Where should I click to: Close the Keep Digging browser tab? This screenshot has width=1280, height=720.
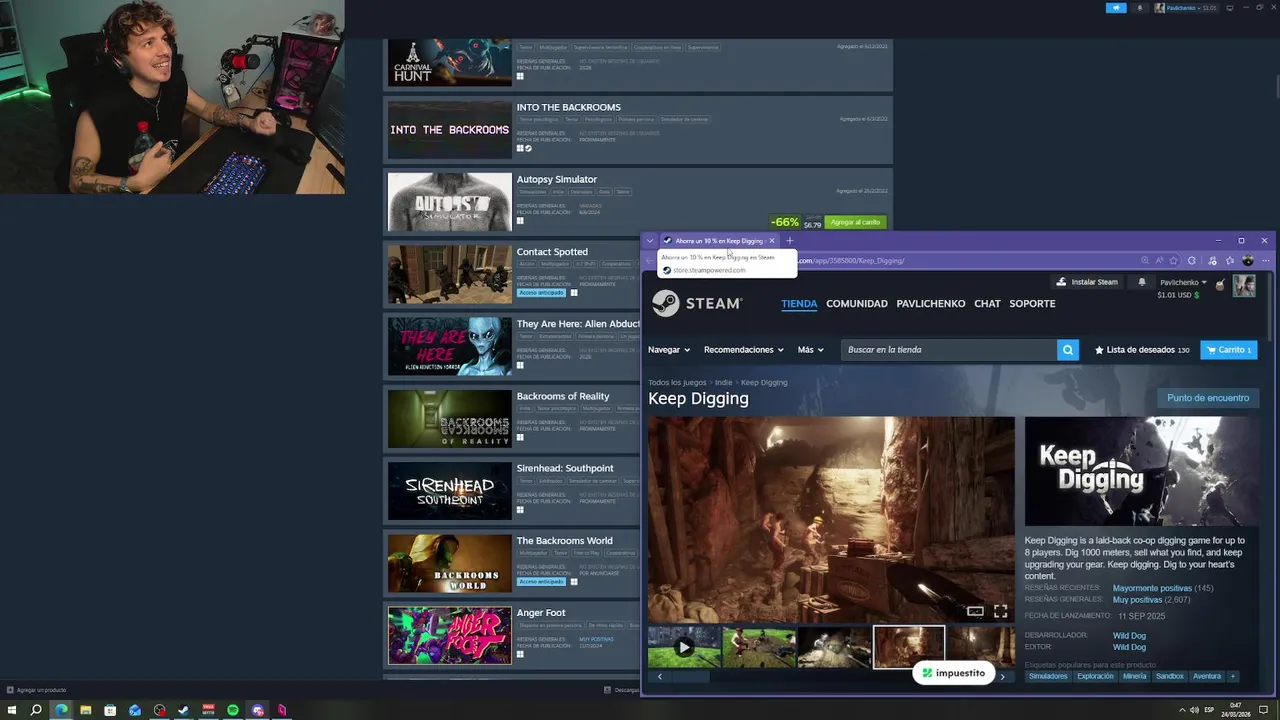(771, 241)
